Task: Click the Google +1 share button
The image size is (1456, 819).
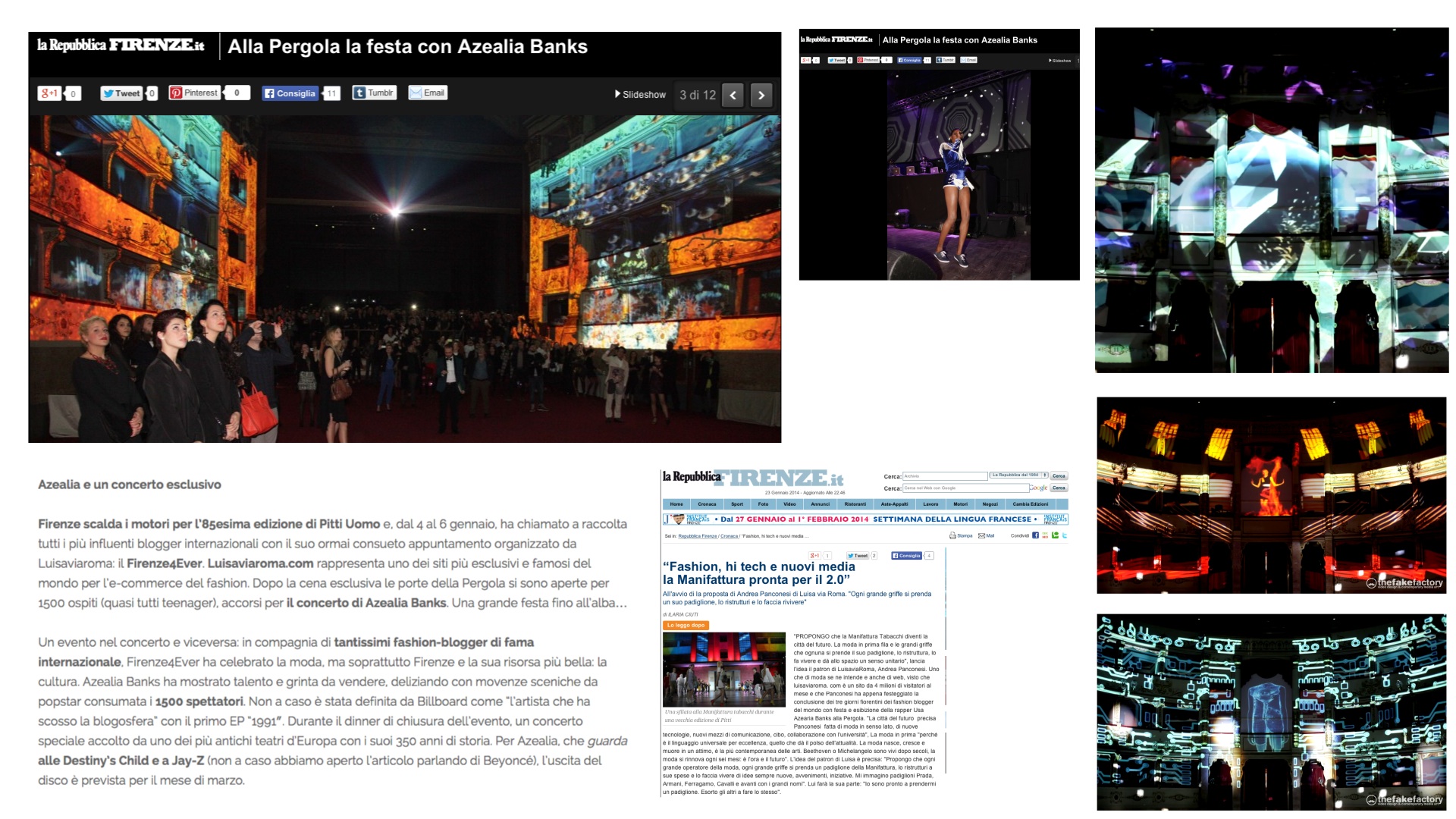Action: 50,93
